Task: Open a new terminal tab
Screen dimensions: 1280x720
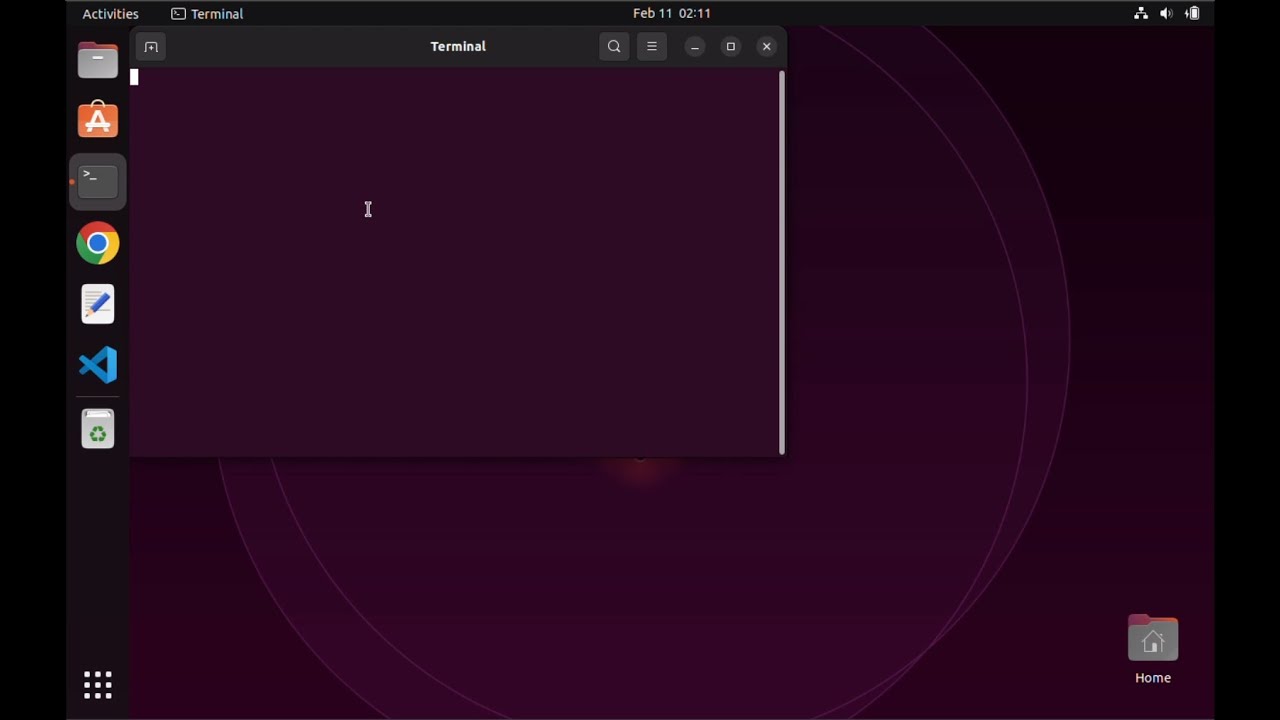Action: (151, 47)
